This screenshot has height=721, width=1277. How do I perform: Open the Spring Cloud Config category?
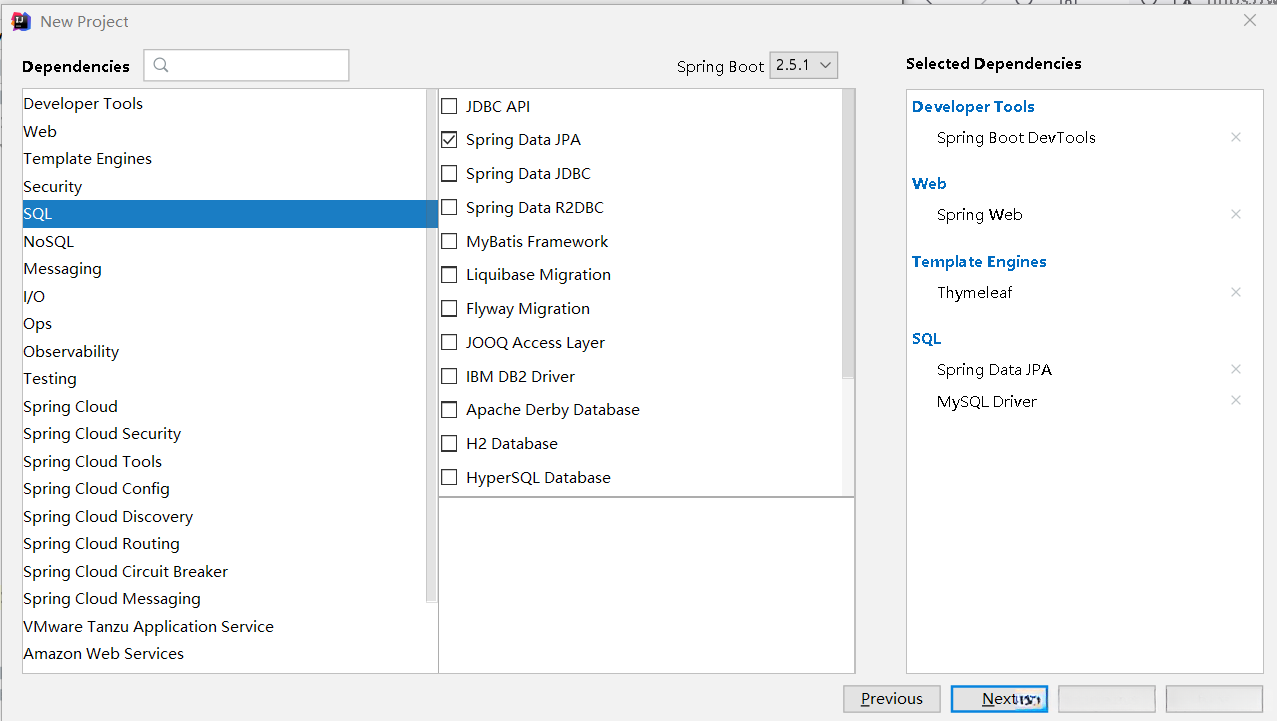pos(97,489)
